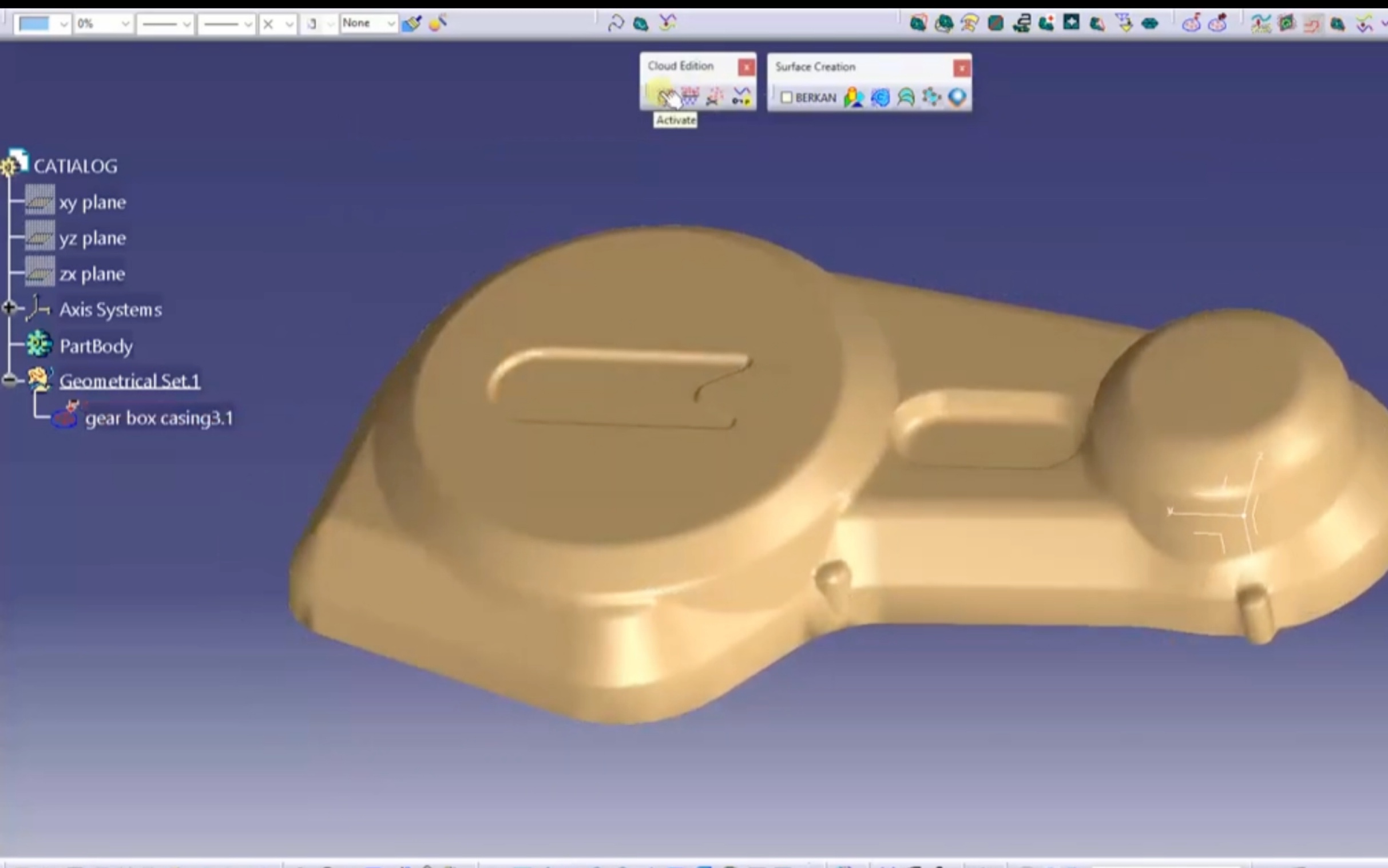Select gear box casing3.1 in the tree

point(159,418)
